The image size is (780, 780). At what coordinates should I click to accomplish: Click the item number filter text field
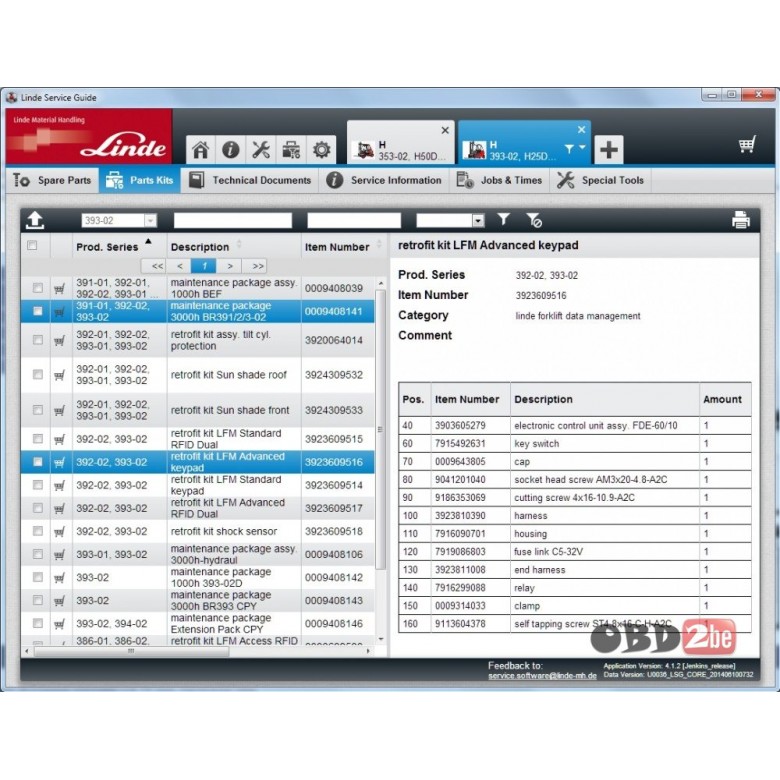354,220
